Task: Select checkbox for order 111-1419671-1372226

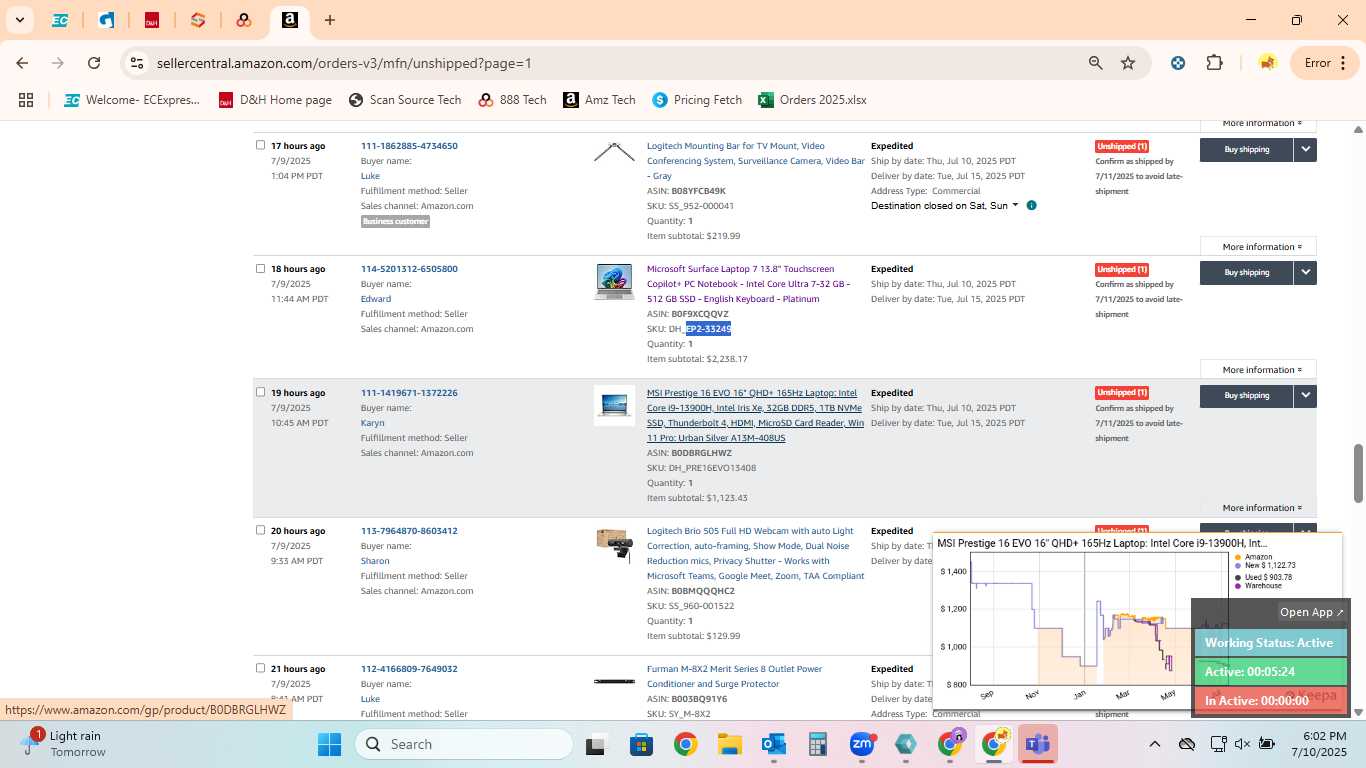Action: 261,392
